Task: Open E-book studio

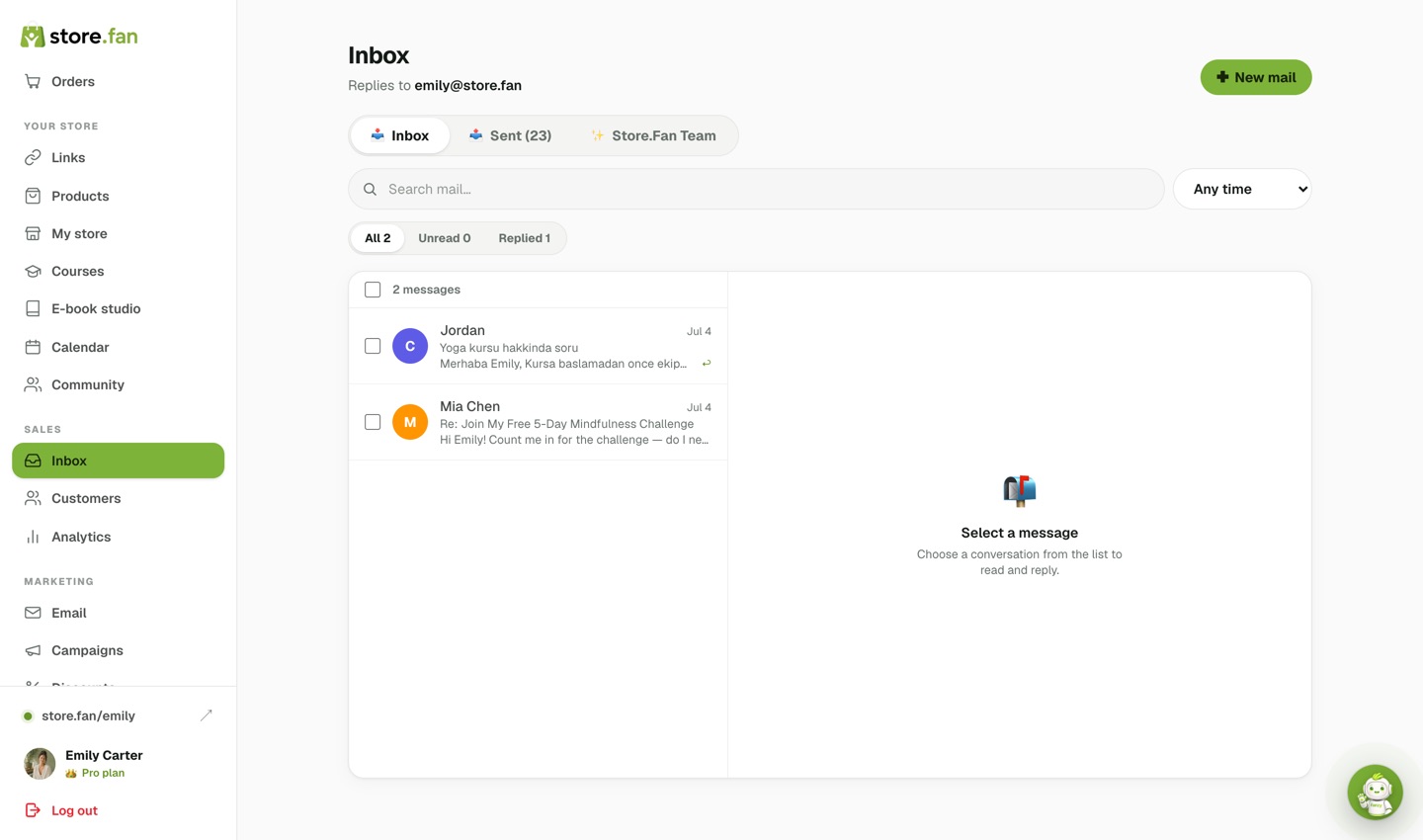Action: (119, 308)
